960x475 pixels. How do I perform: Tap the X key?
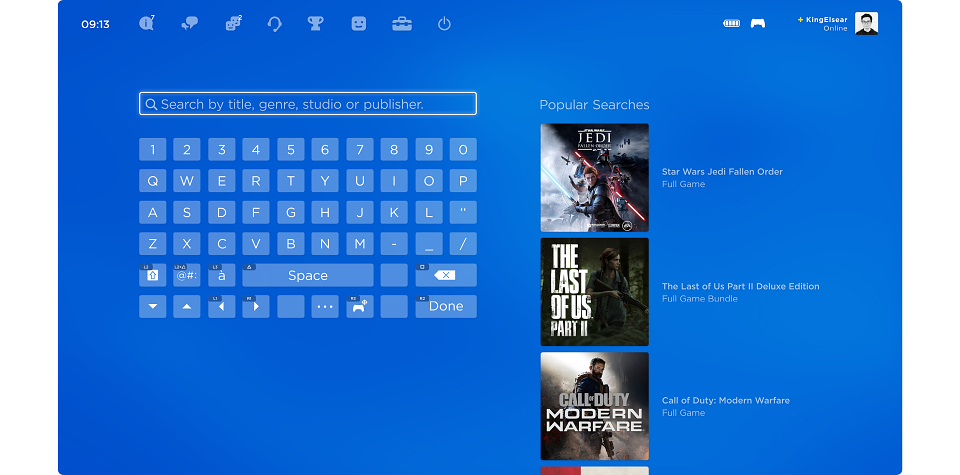(187, 244)
